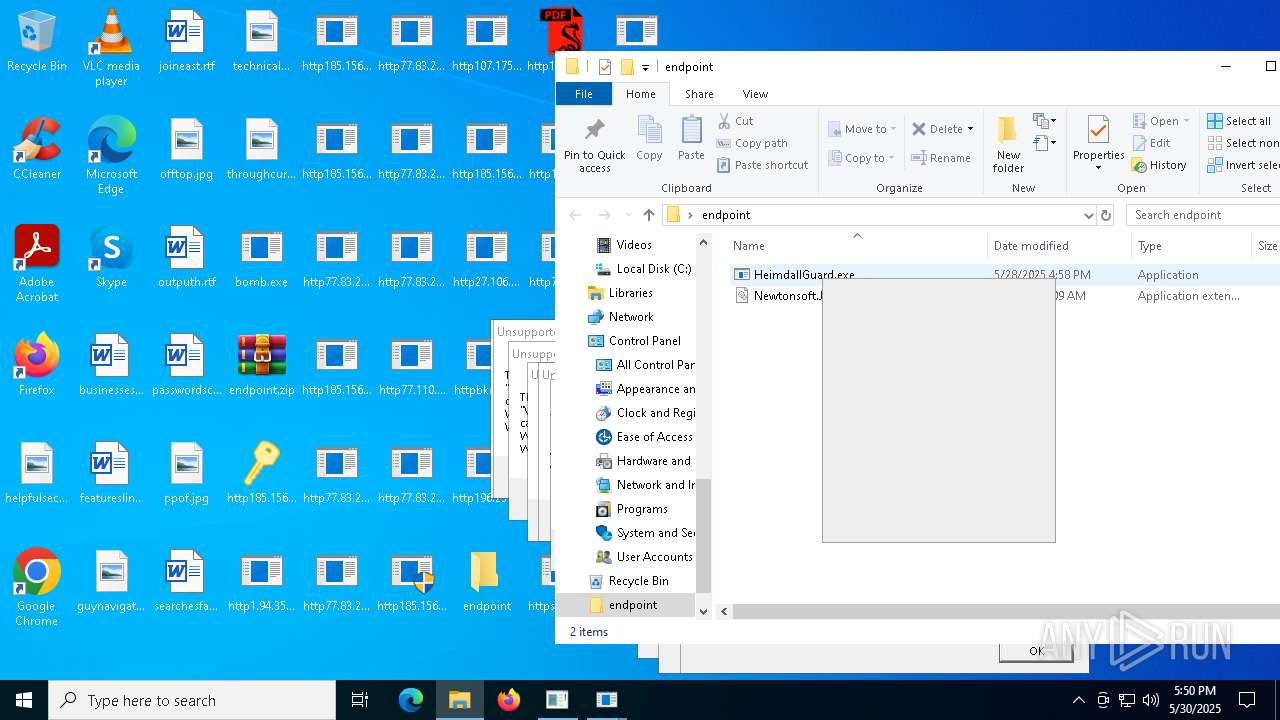Select Ease of Access tree item

coord(654,437)
